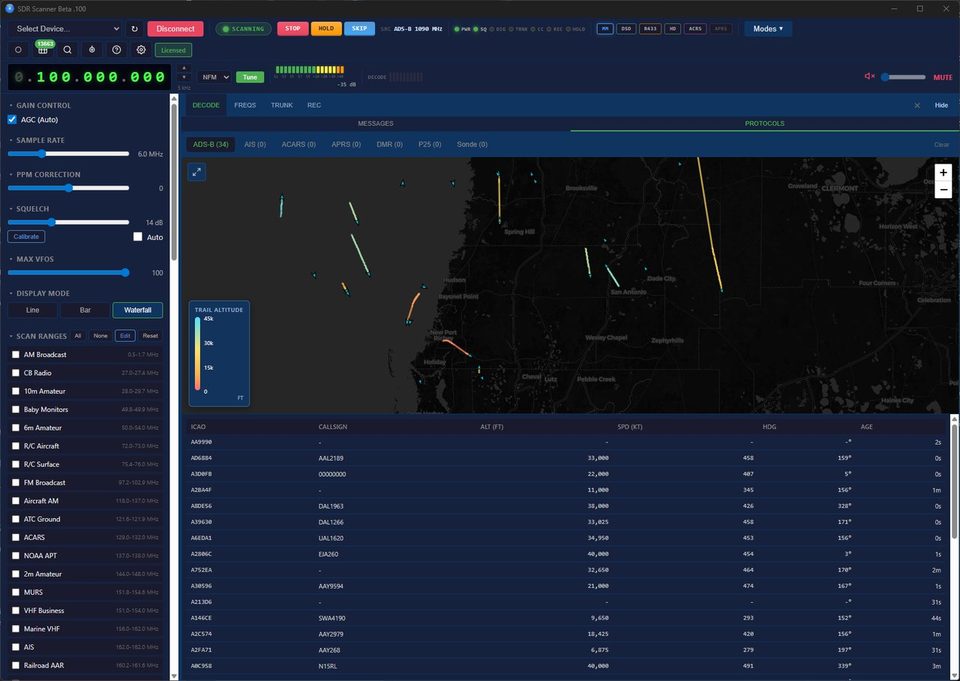Toggle the R433 decoder badge
960x681 pixels.
click(650, 29)
